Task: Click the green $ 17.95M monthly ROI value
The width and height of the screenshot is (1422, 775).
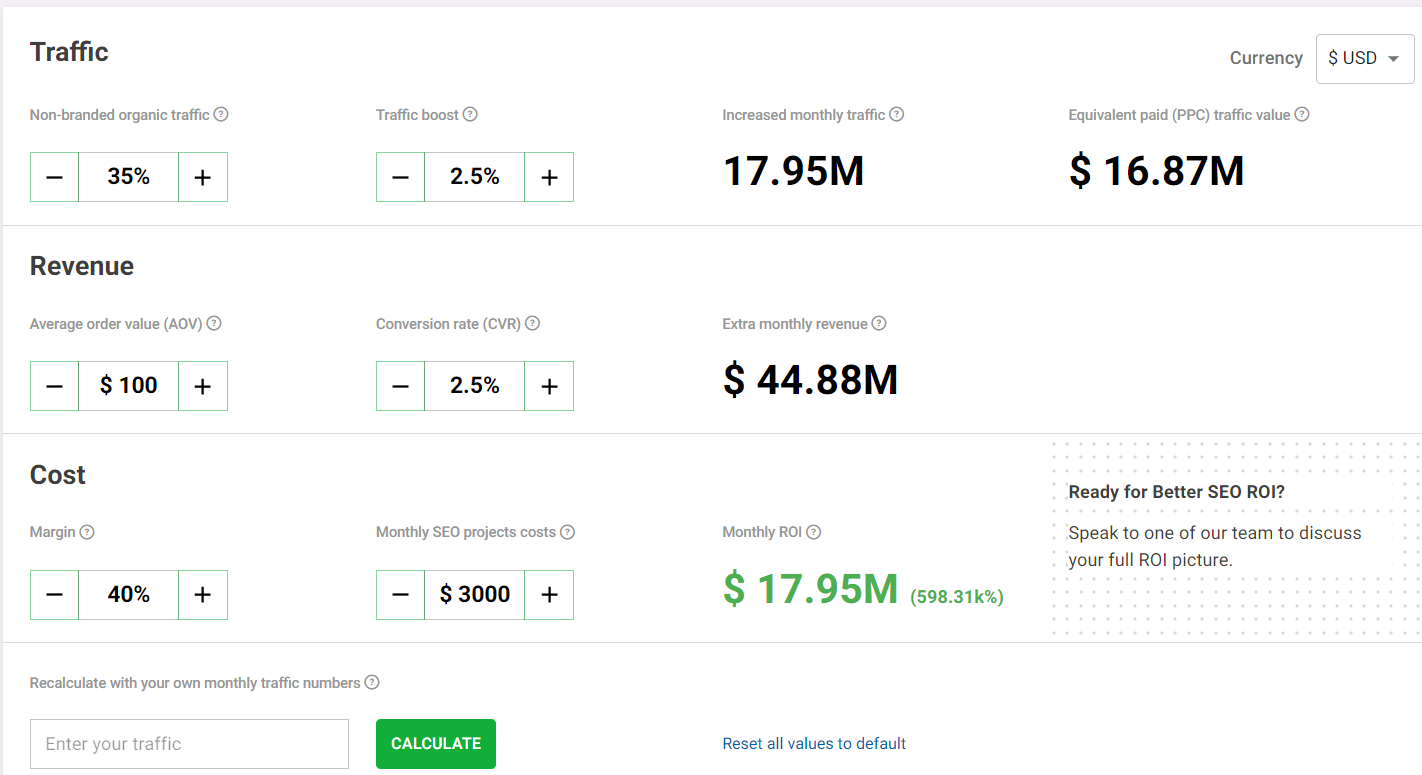Action: click(x=811, y=589)
